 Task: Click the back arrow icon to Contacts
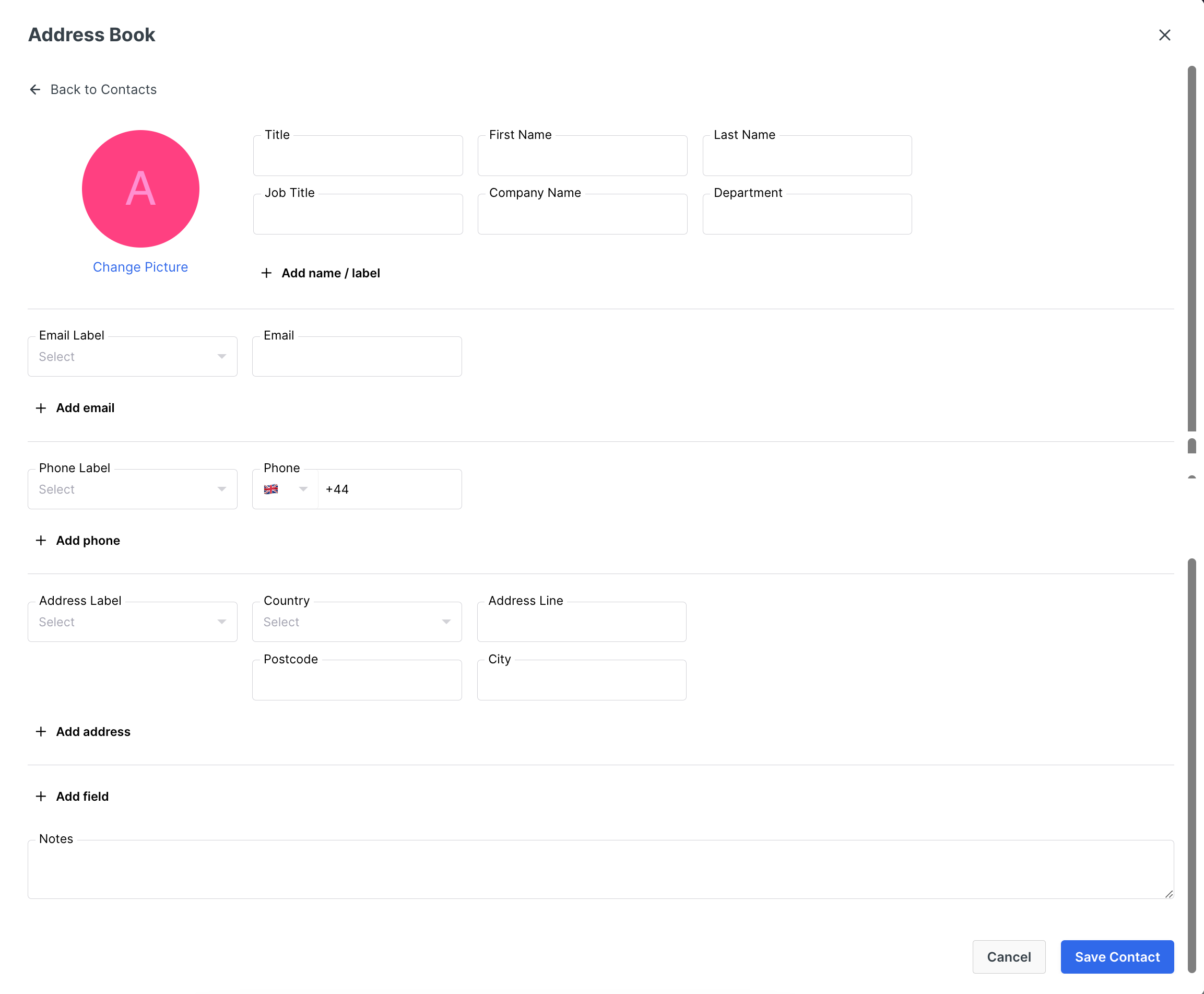[x=35, y=89]
